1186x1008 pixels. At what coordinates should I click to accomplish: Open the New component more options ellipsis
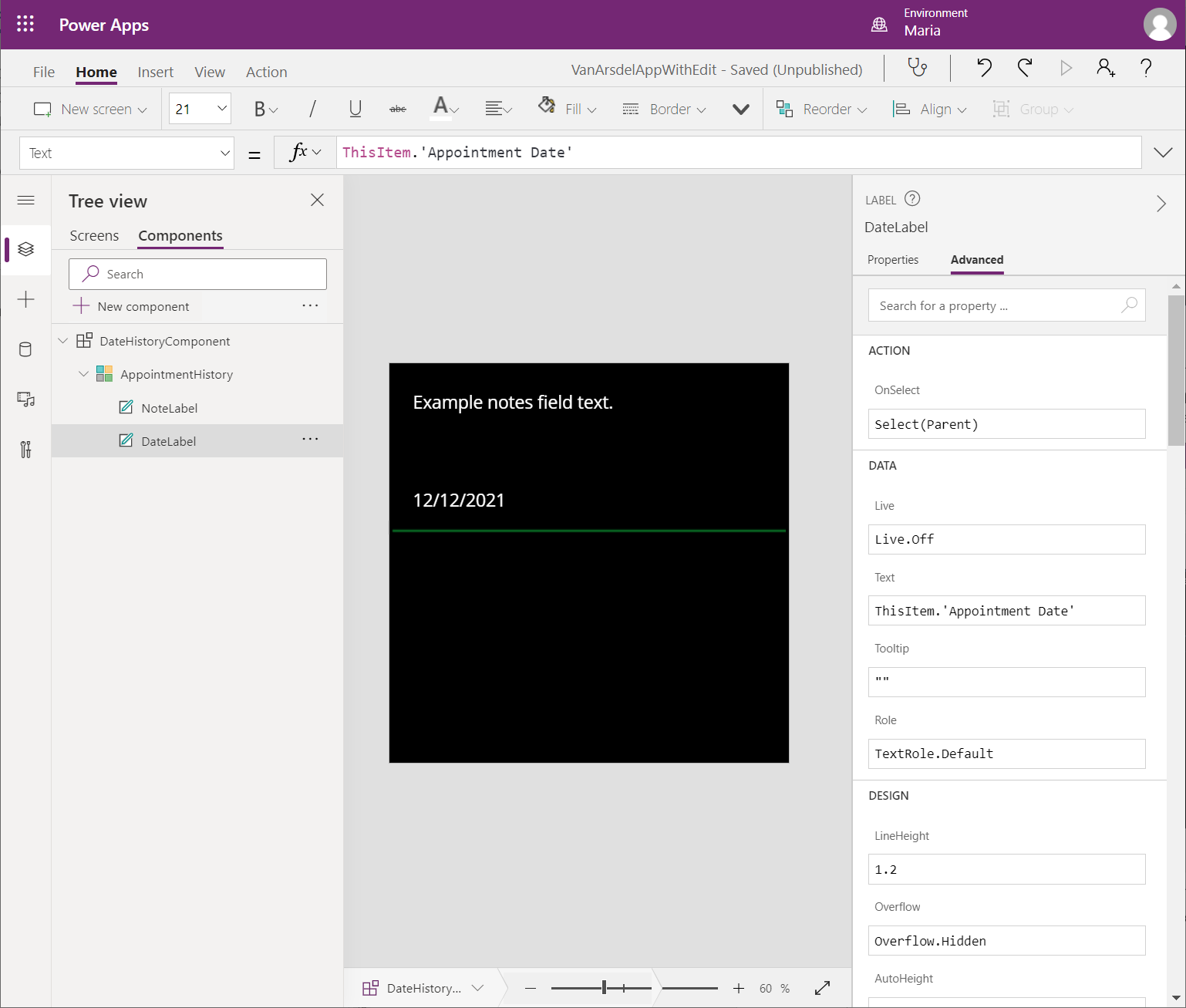click(311, 305)
